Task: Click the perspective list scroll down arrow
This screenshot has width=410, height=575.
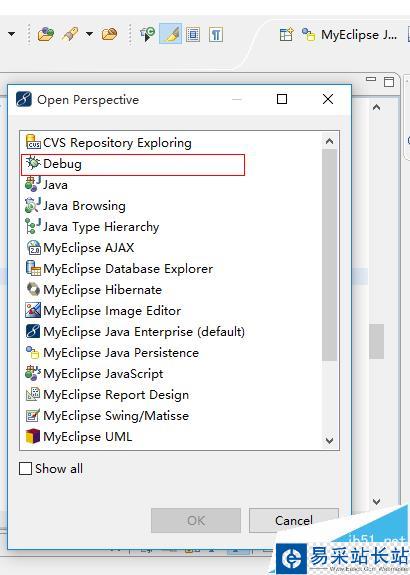Action: tap(329, 440)
